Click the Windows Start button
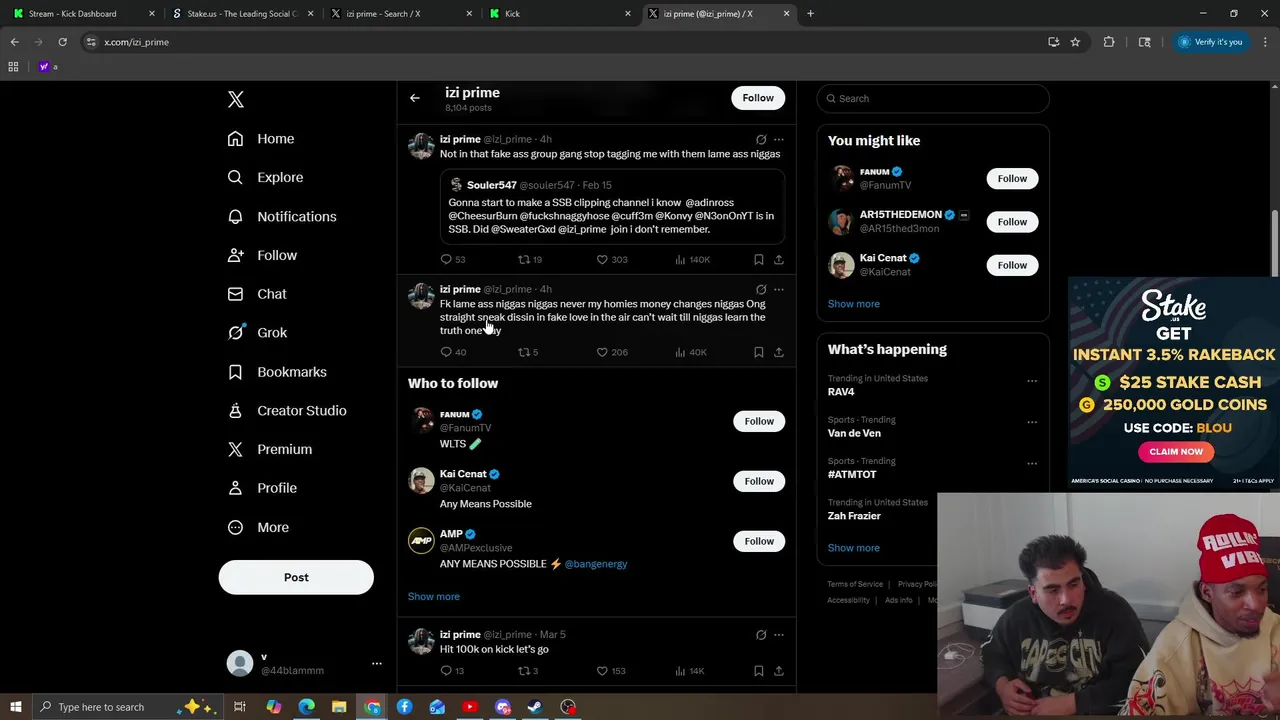The image size is (1280, 720). 16,707
